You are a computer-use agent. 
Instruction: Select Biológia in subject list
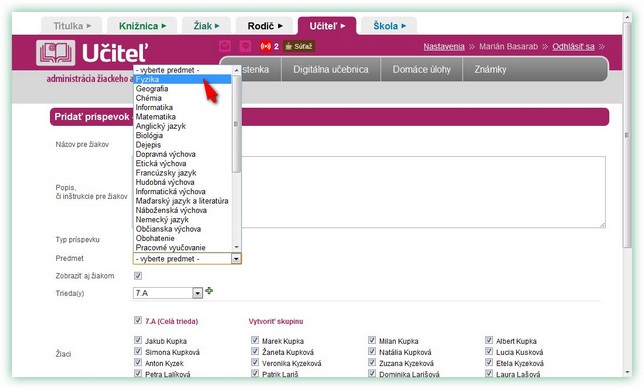pos(183,136)
